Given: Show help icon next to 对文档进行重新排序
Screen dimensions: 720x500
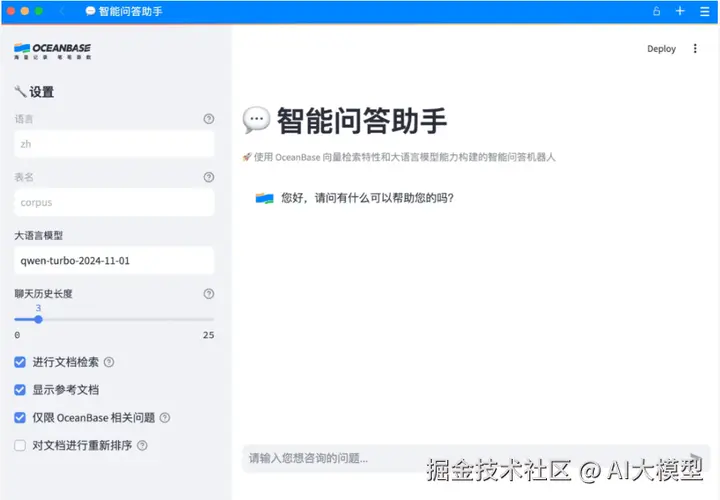Looking at the screenshot, I should pos(142,445).
